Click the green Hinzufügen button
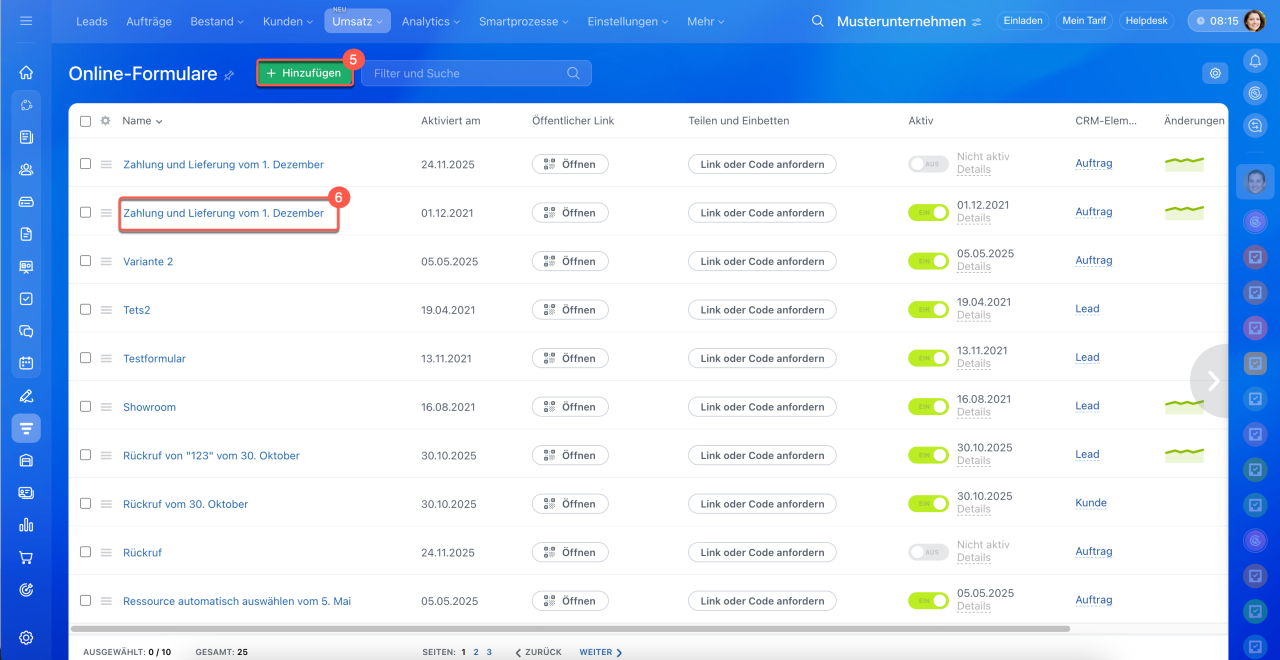 305,73
